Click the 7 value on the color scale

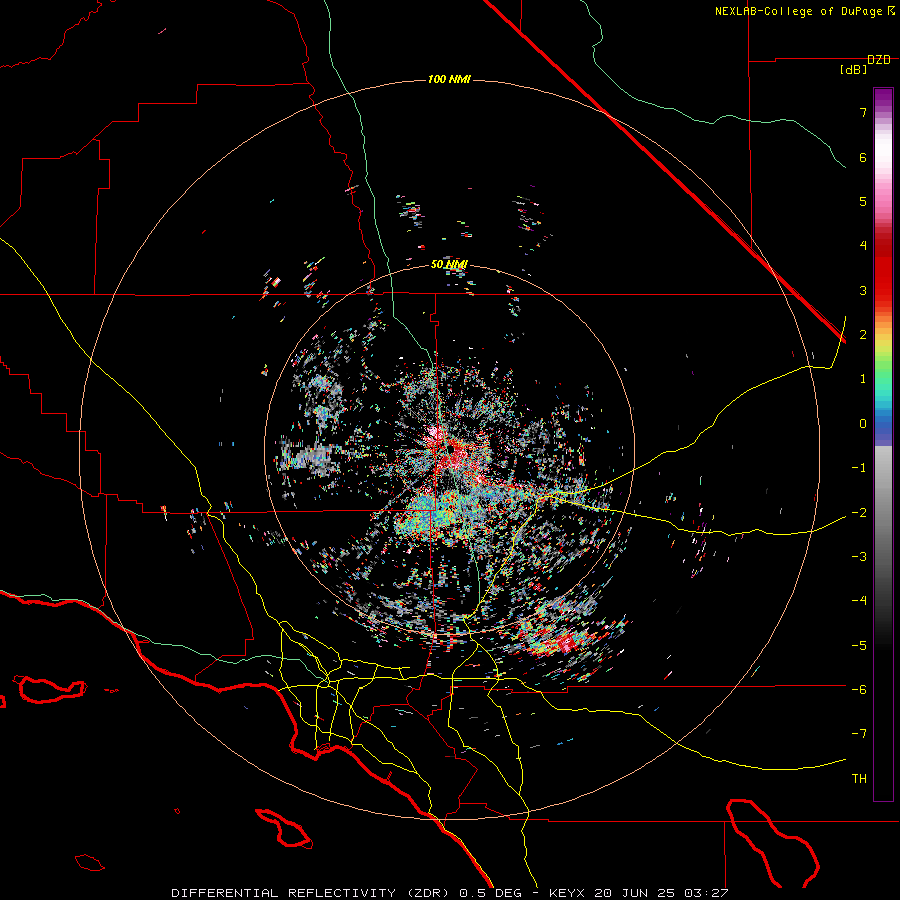(863, 112)
